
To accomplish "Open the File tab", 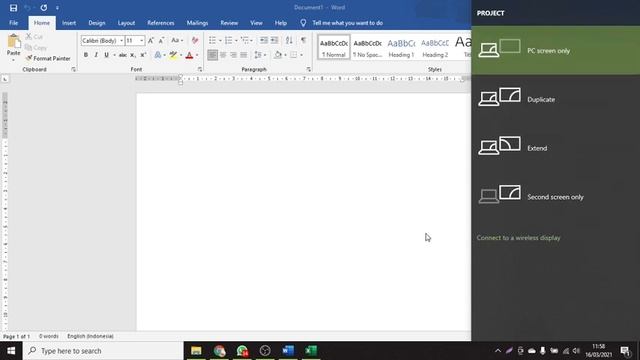I will pyautogui.click(x=13, y=23).
